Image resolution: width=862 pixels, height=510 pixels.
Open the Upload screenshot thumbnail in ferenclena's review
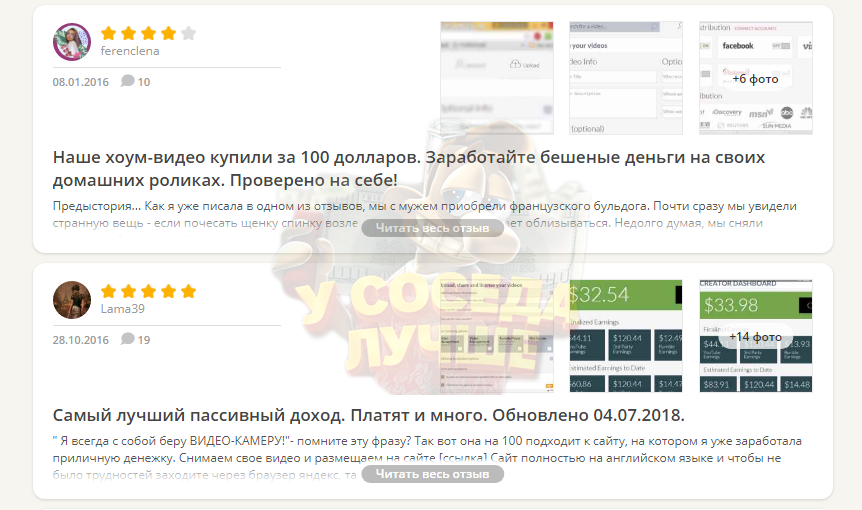496,78
